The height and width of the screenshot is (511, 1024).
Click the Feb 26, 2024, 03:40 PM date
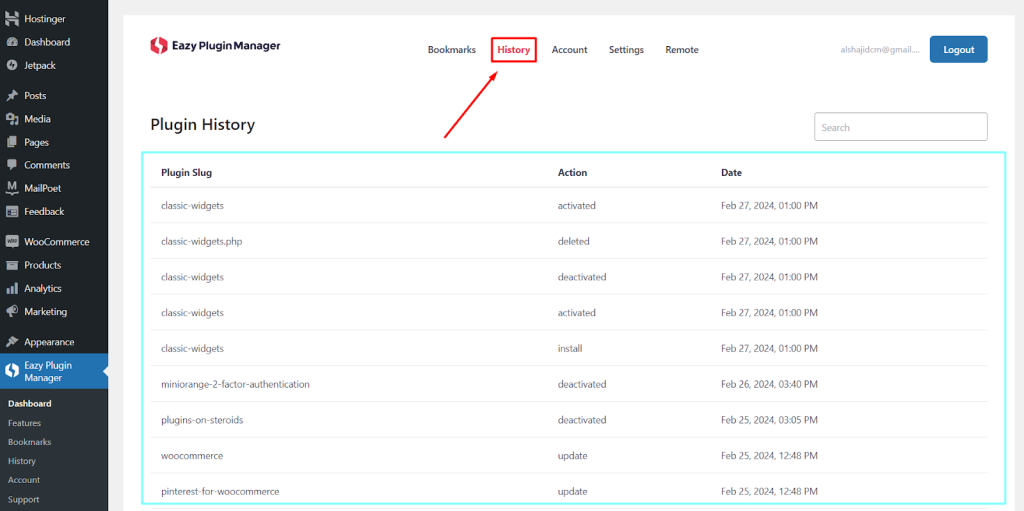click(x=769, y=384)
